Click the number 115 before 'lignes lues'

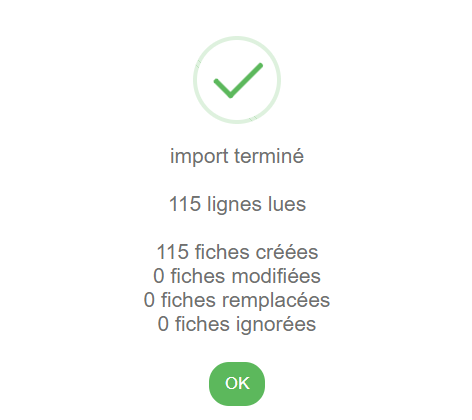[x=185, y=204]
